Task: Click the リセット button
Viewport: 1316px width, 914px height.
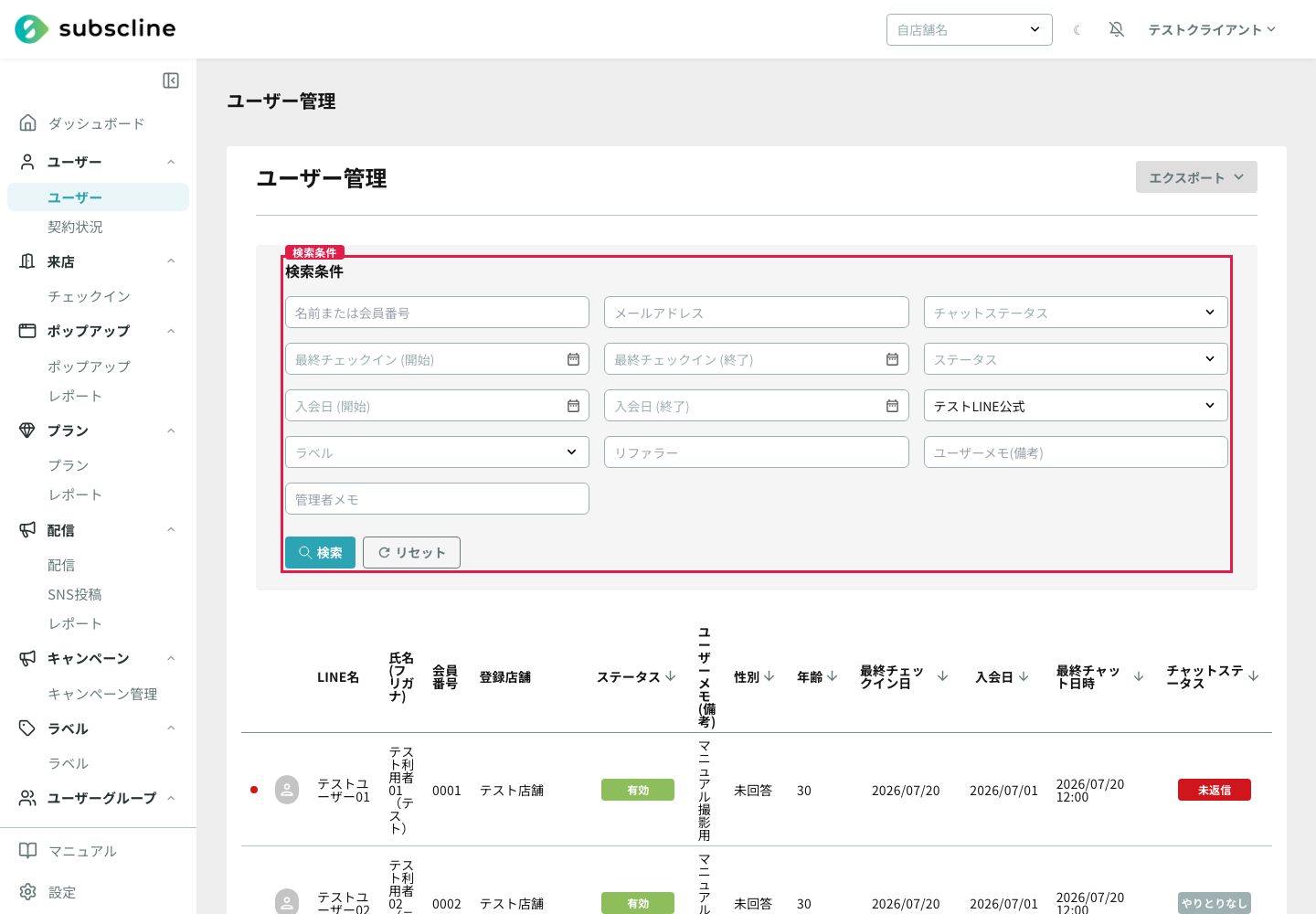Action: [411, 552]
